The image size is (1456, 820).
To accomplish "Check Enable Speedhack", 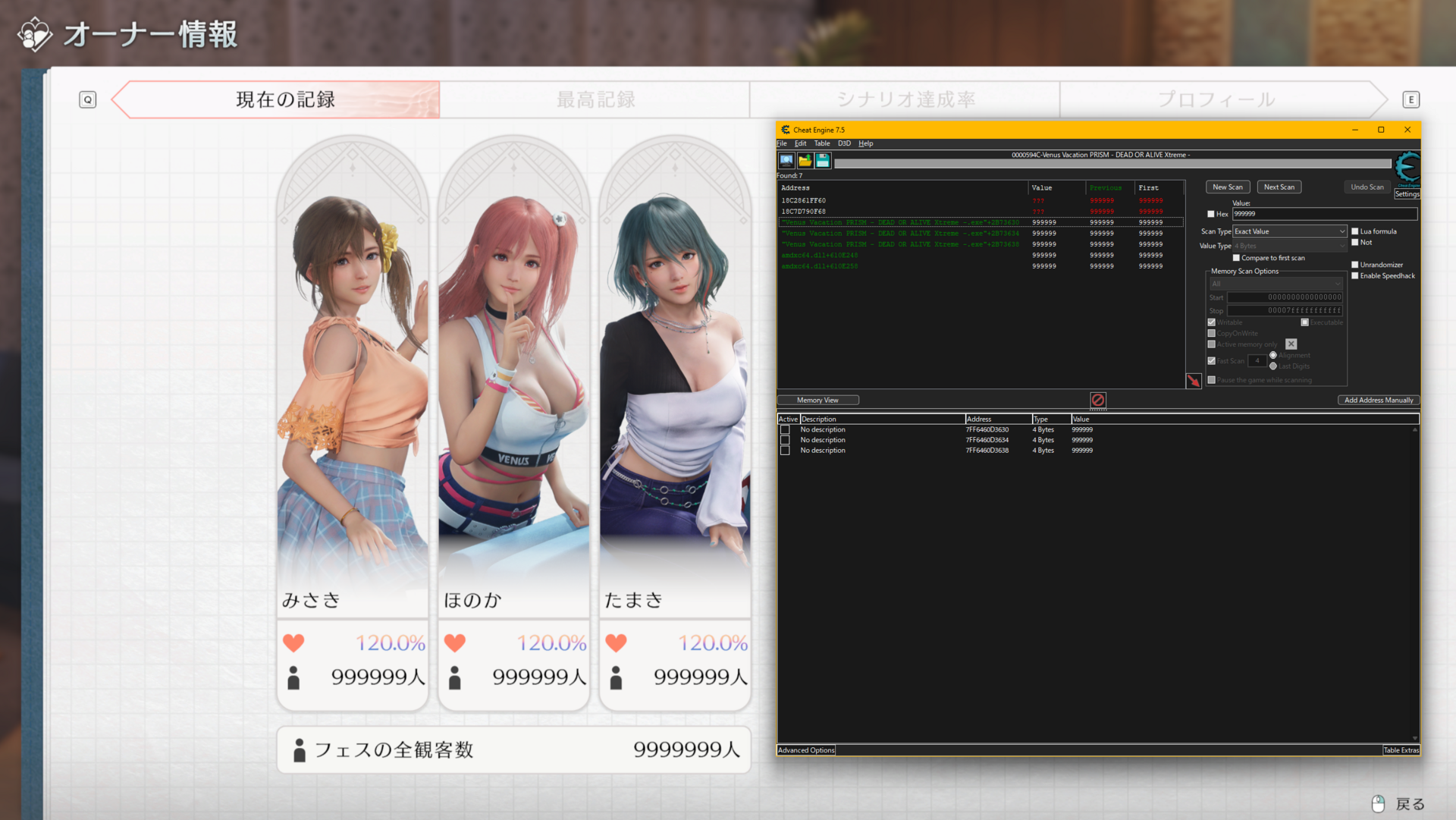I will click(x=1355, y=276).
